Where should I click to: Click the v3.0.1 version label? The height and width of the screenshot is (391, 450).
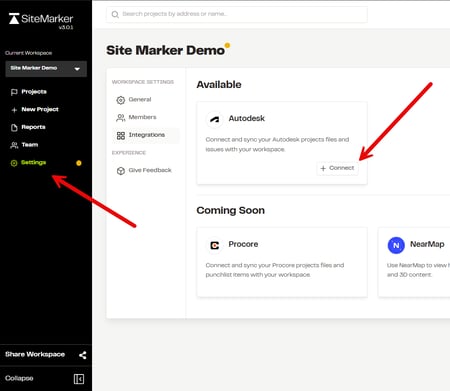[x=66, y=27]
